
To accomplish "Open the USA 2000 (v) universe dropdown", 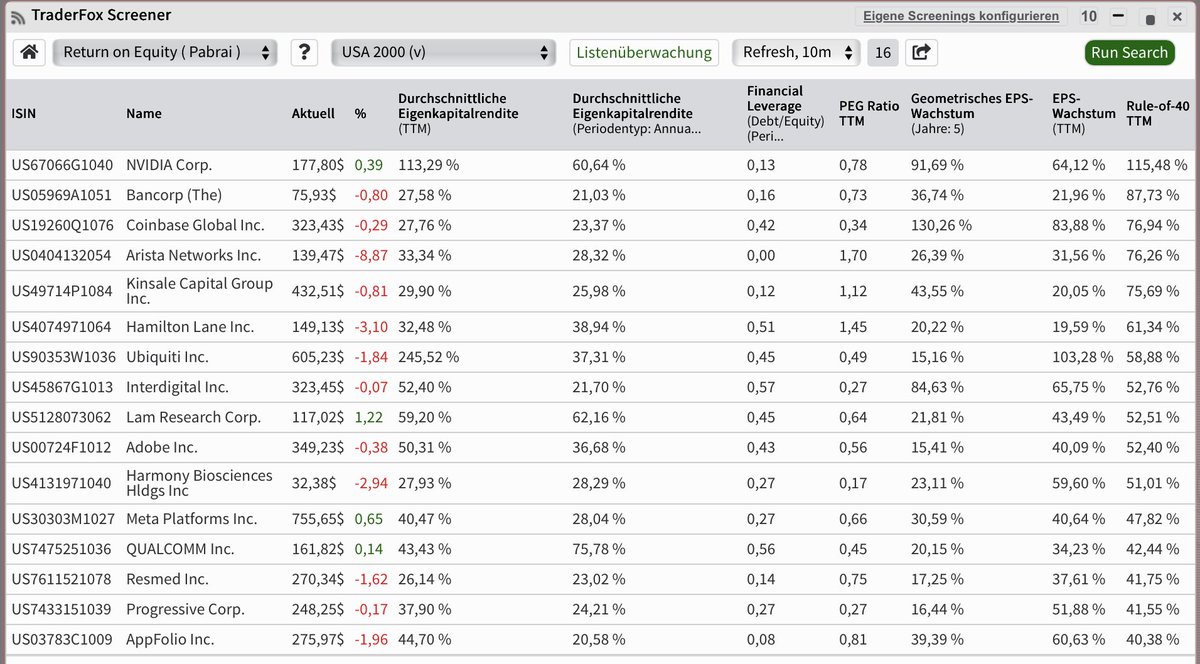I will pyautogui.click(x=443, y=52).
